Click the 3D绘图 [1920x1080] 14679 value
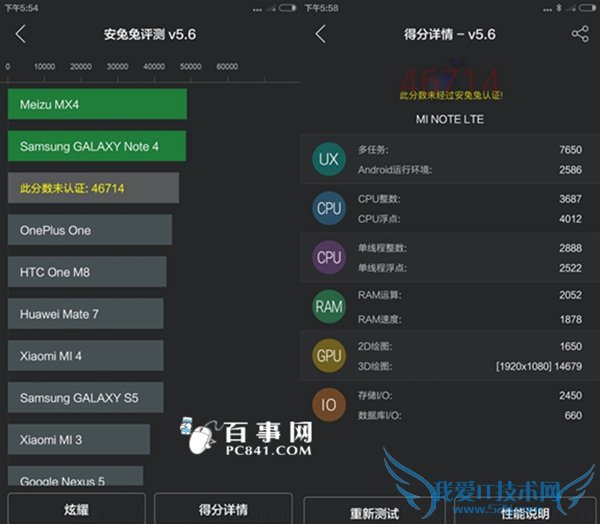 pyautogui.click(x=539, y=366)
